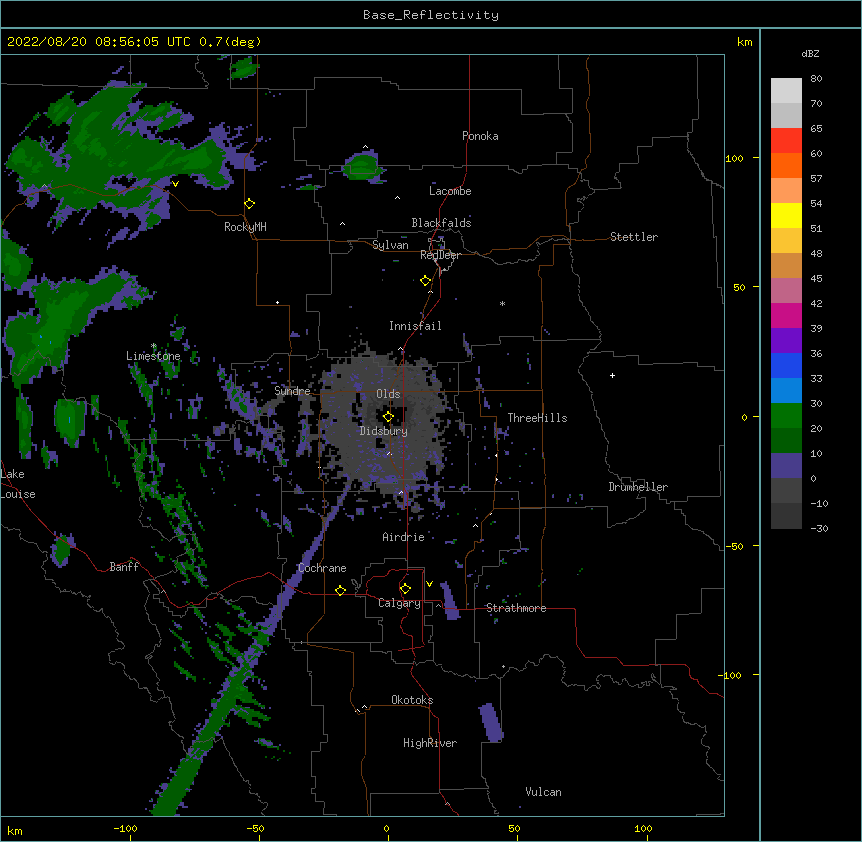862x842 pixels.
Task: Click the dBZ legend heading
Action: tap(810, 54)
